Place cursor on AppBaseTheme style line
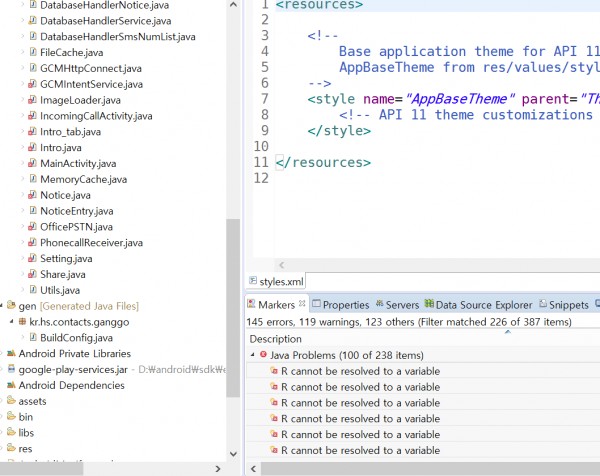The width and height of the screenshot is (600, 476). [x=454, y=99]
